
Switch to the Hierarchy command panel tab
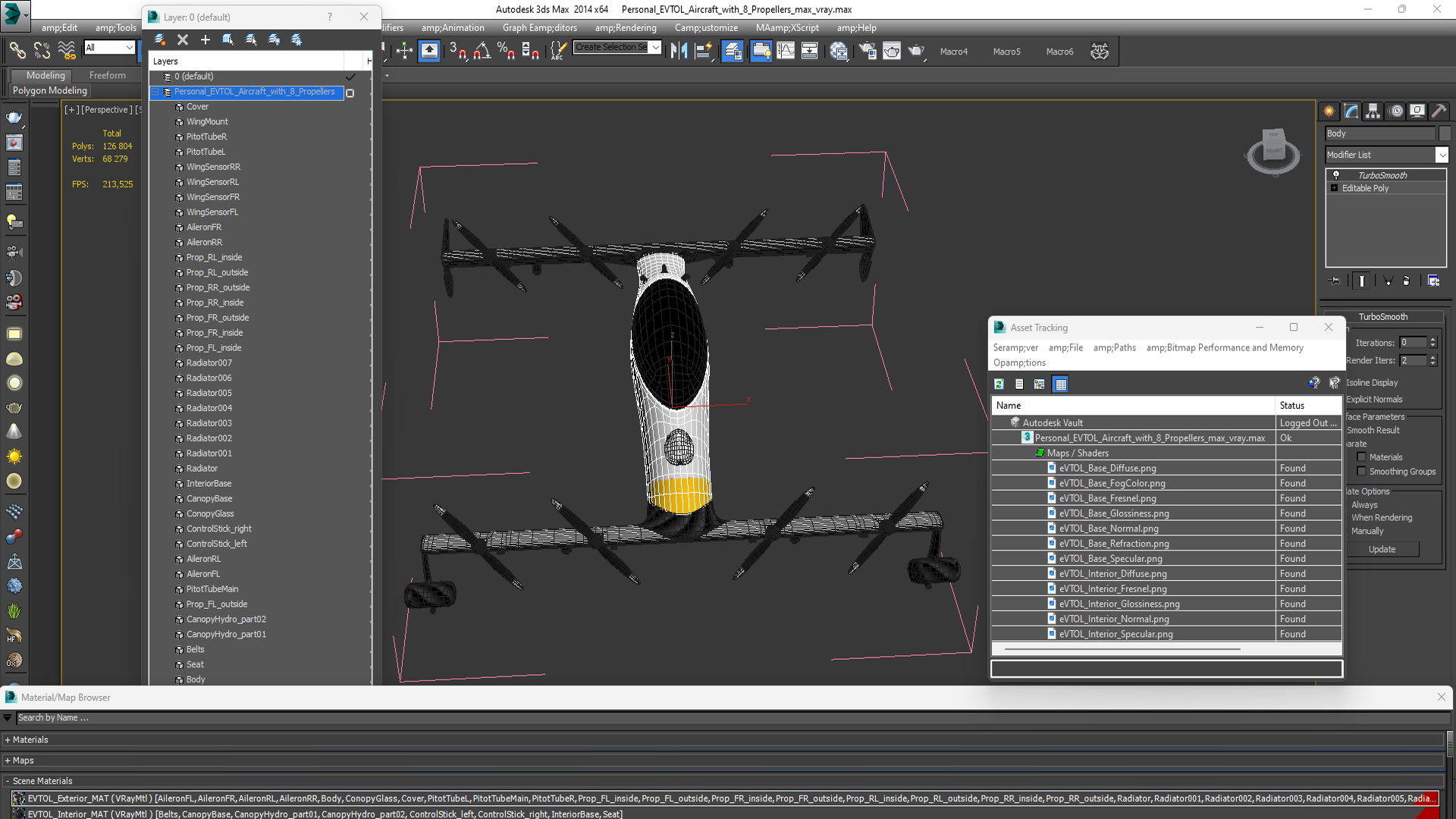(x=1373, y=111)
